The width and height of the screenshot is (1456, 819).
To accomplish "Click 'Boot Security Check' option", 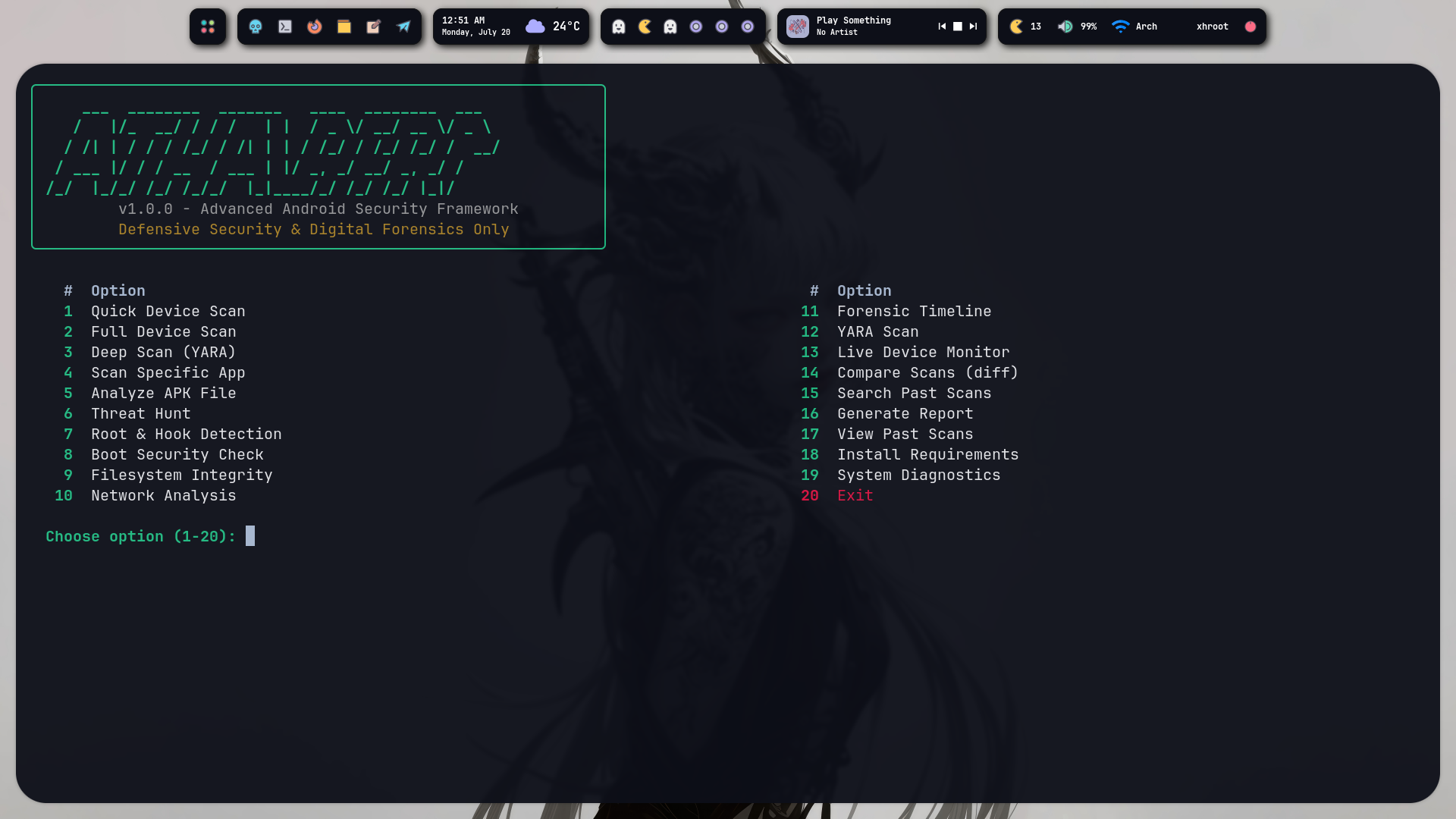I will tap(177, 455).
